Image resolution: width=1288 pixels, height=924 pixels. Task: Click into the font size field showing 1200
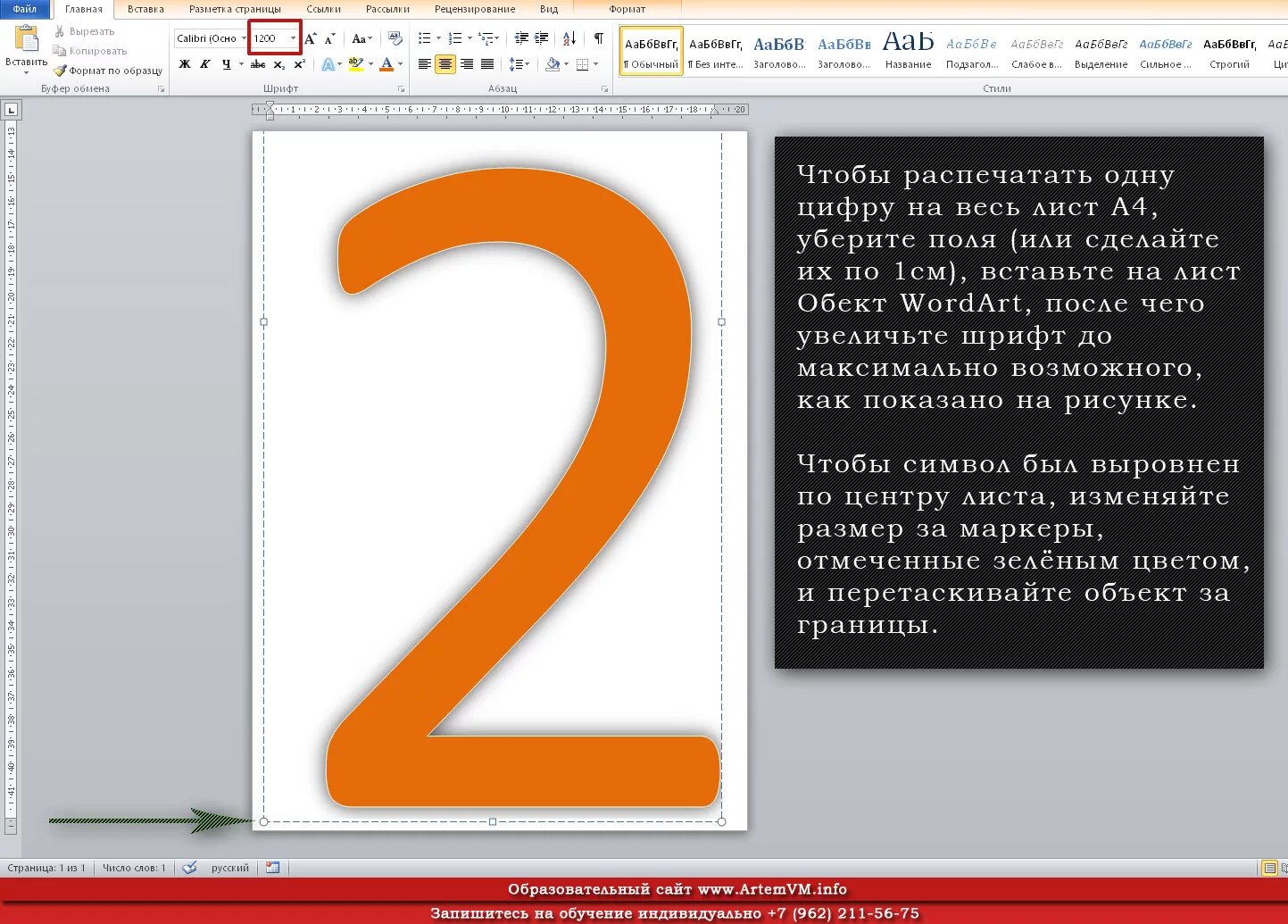(x=269, y=38)
